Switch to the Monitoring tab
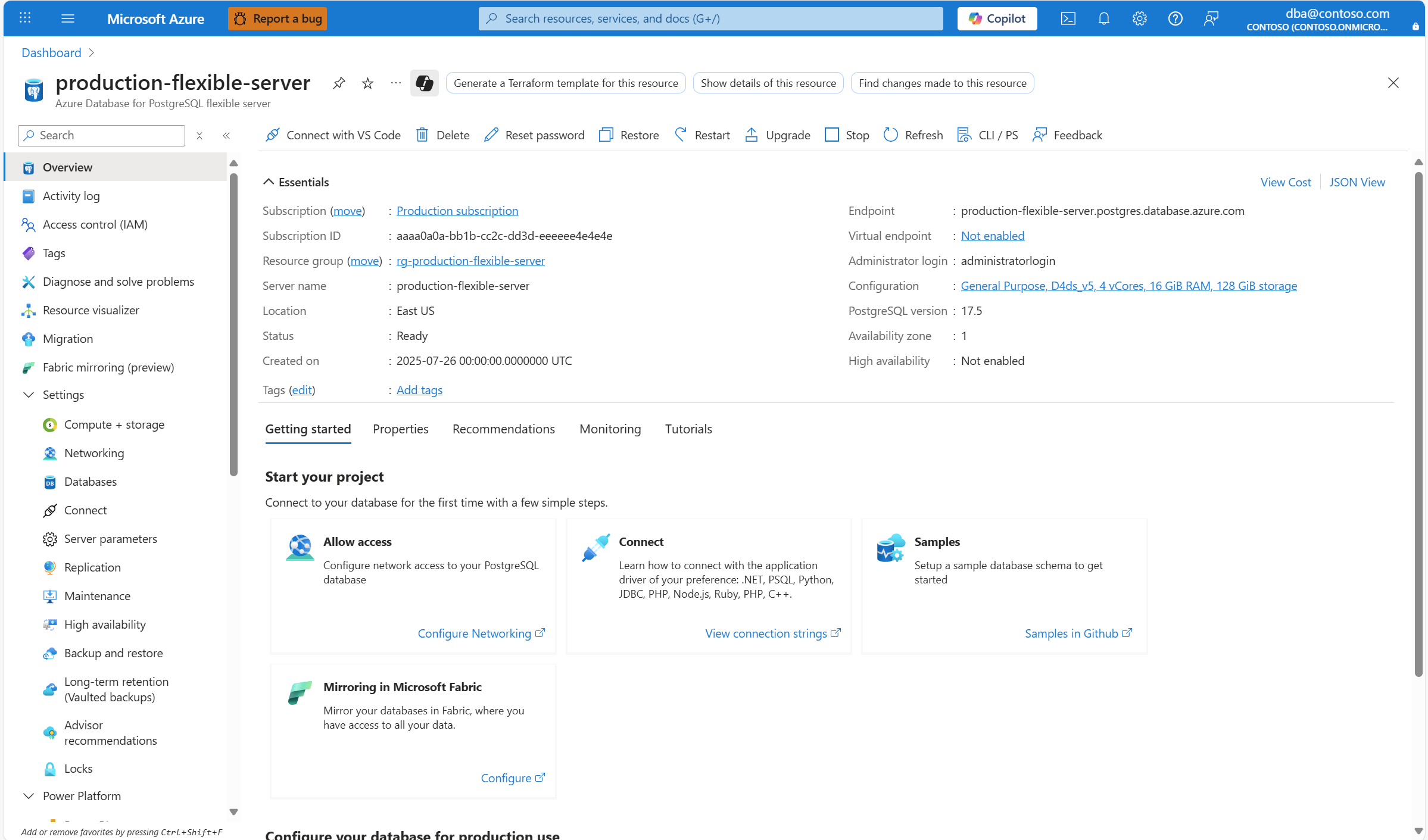Screen dimensions: 1428x840 click(x=610, y=429)
